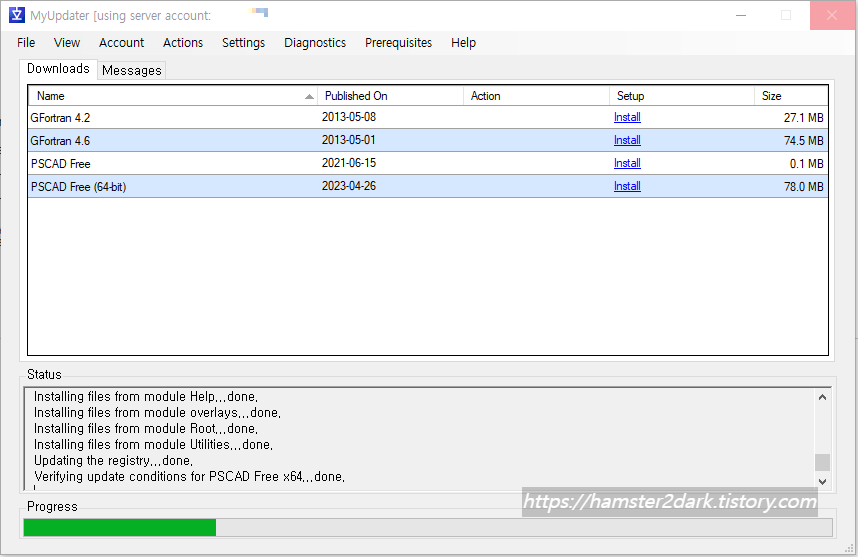Sort by the Size column header
Screen dimensions: 858x557
[791, 96]
